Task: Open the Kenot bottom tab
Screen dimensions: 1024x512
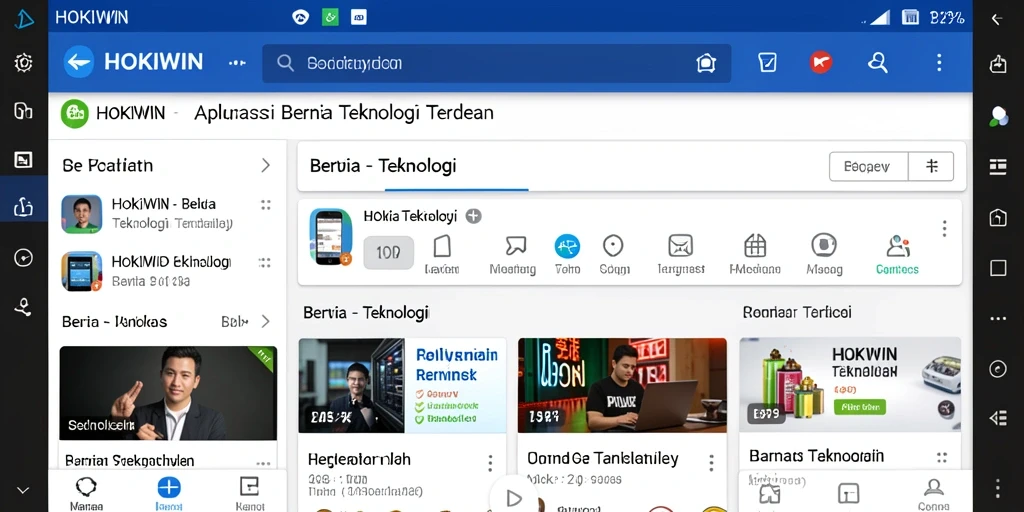Action: [249, 493]
